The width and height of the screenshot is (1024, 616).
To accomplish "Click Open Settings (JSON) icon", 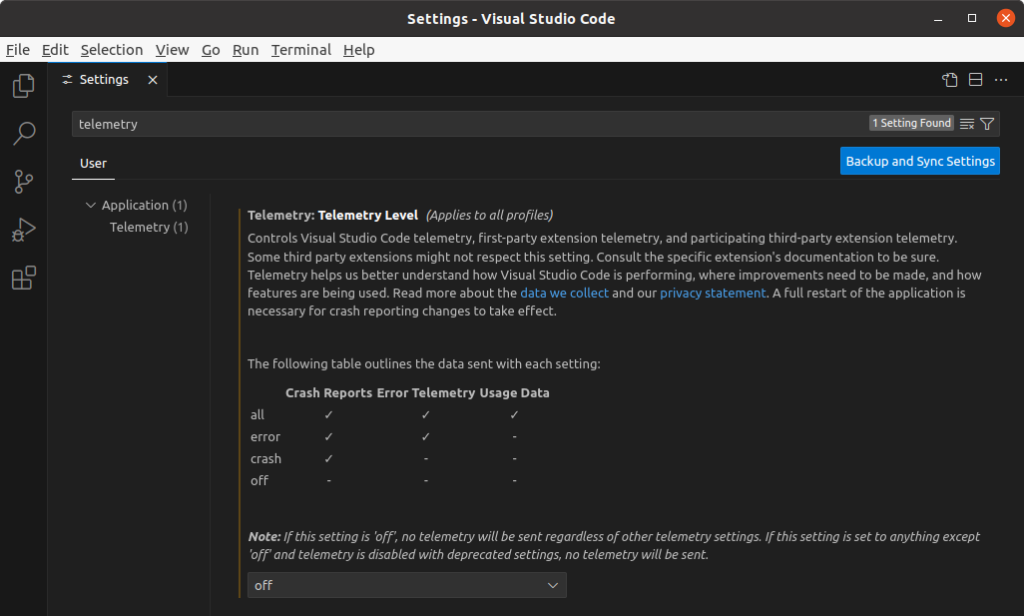I will pos(950,80).
